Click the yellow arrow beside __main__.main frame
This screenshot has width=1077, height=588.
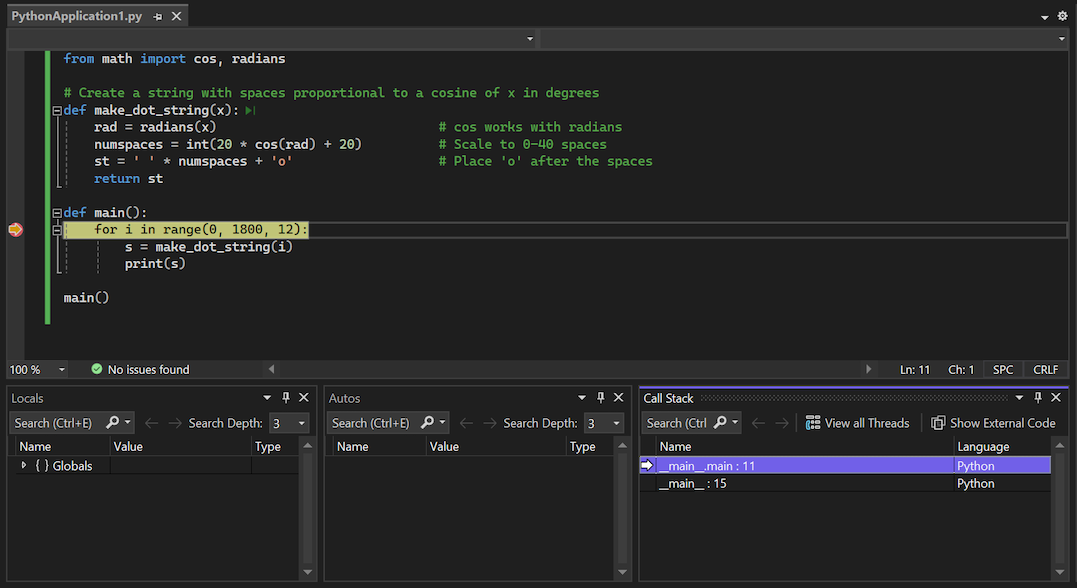pyautogui.click(x=648, y=464)
